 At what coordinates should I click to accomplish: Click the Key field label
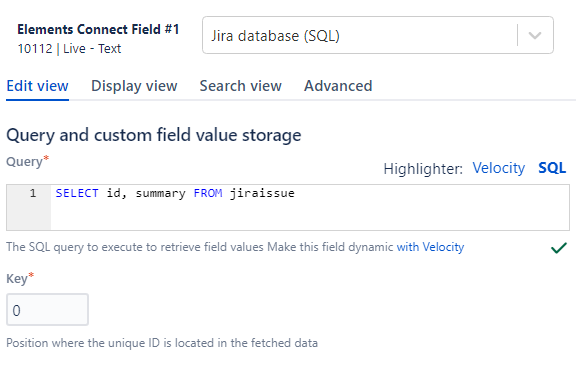[19, 278]
